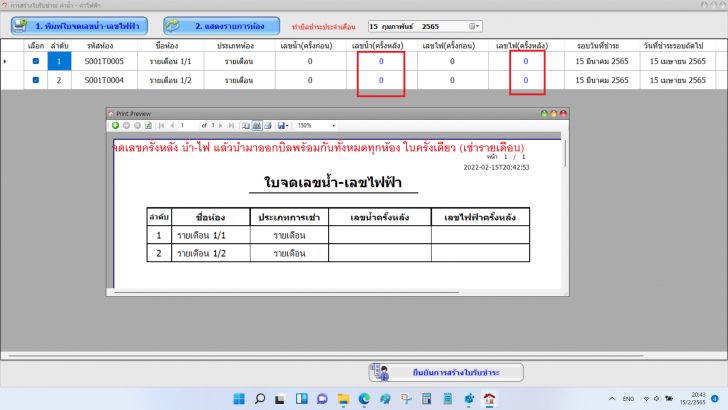Open Notepad from taskbar
This screenshot has width=728, height=410.
[448, 399]
